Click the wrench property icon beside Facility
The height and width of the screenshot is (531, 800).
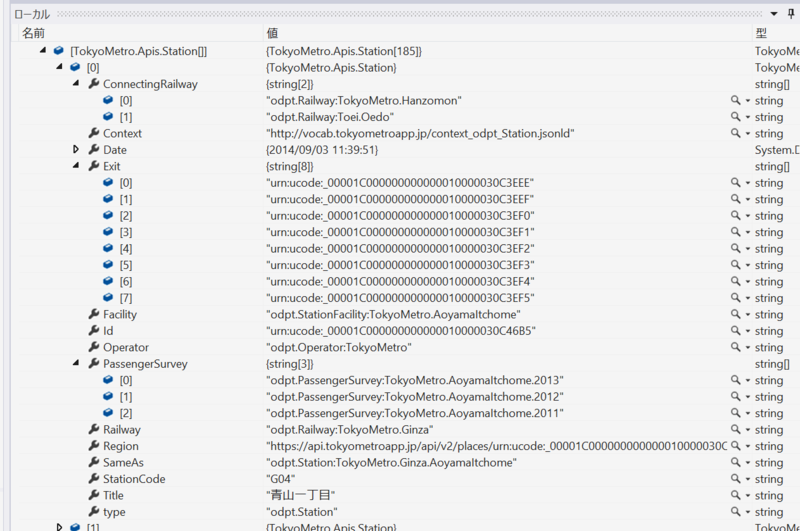(94, 314)
